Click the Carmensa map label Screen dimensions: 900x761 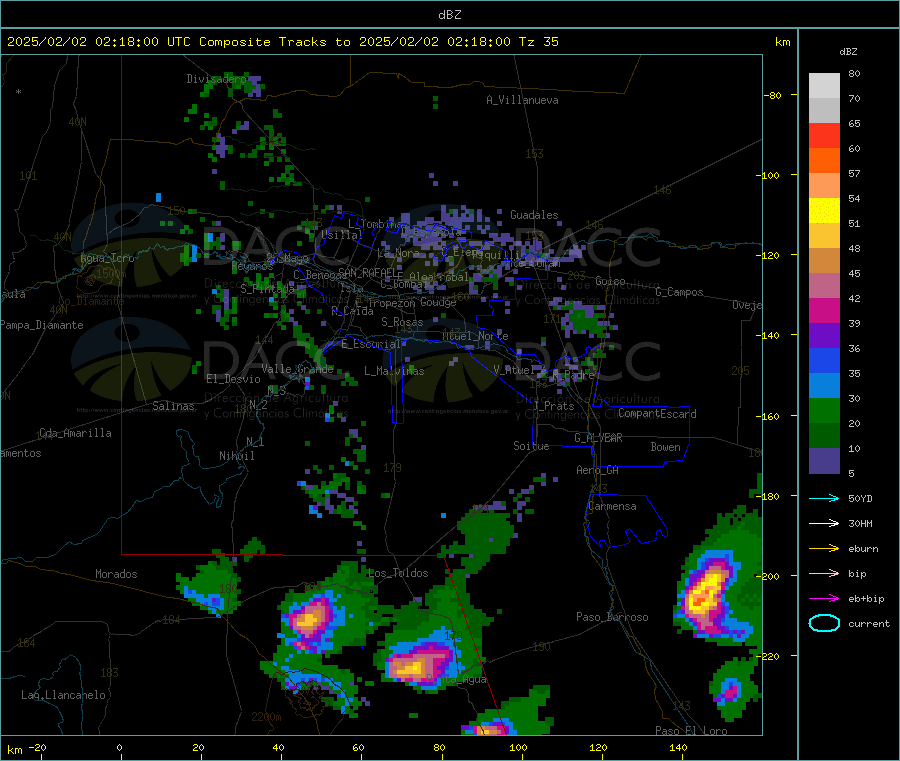coord(612,506)
